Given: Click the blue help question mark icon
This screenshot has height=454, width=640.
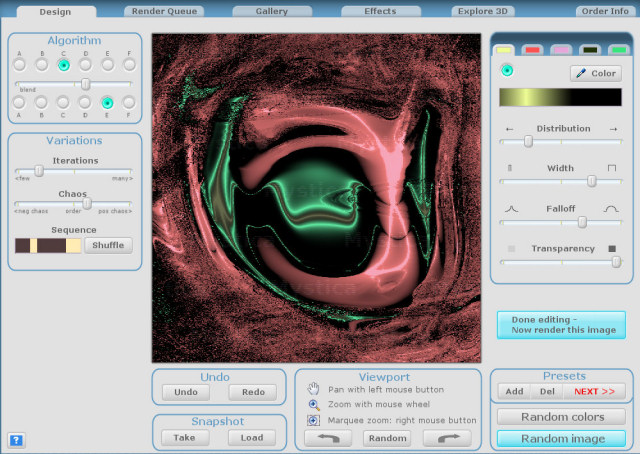Looking at the screenshot, I should tap(16, 440).
